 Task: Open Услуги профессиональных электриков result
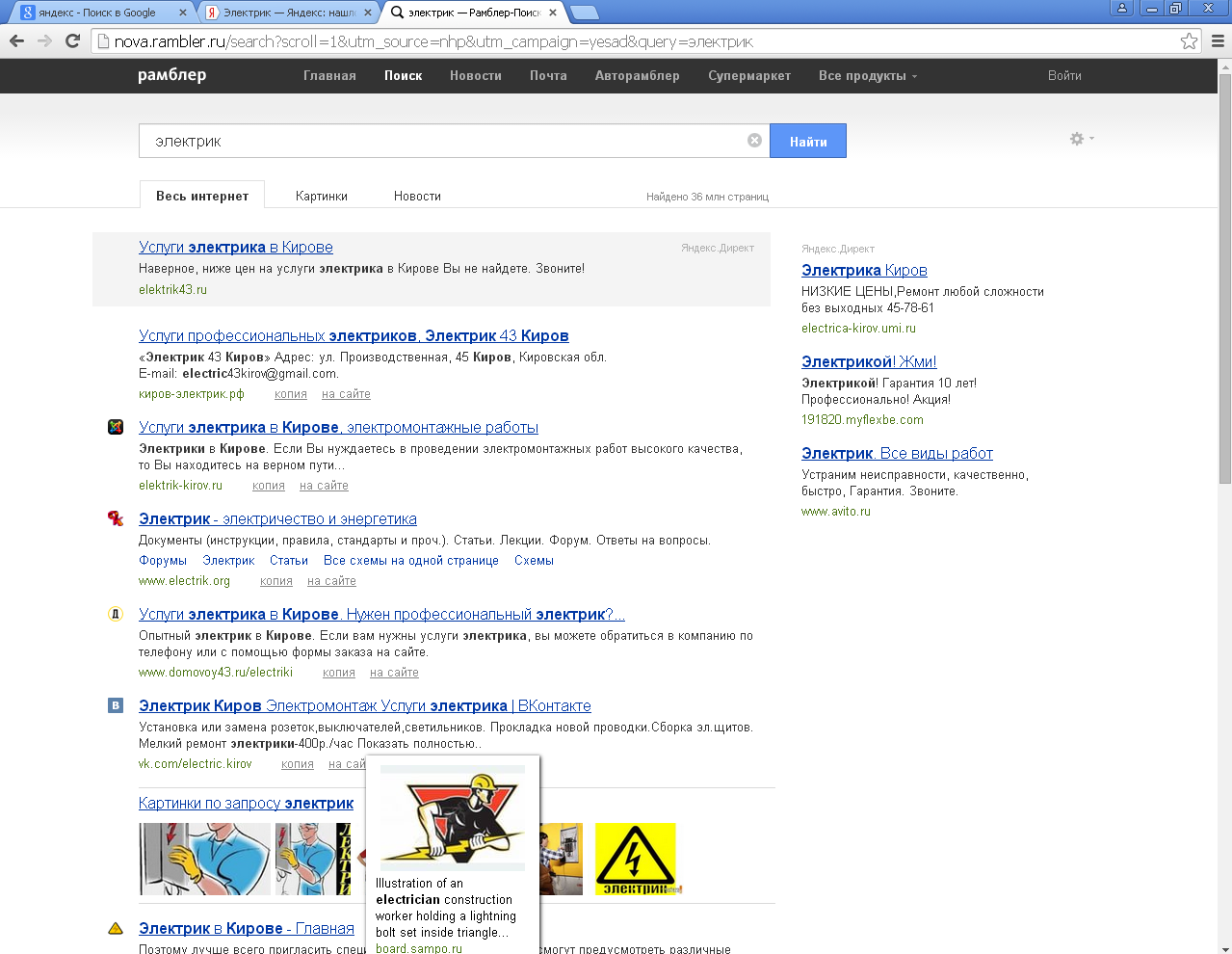click(354, 335)
